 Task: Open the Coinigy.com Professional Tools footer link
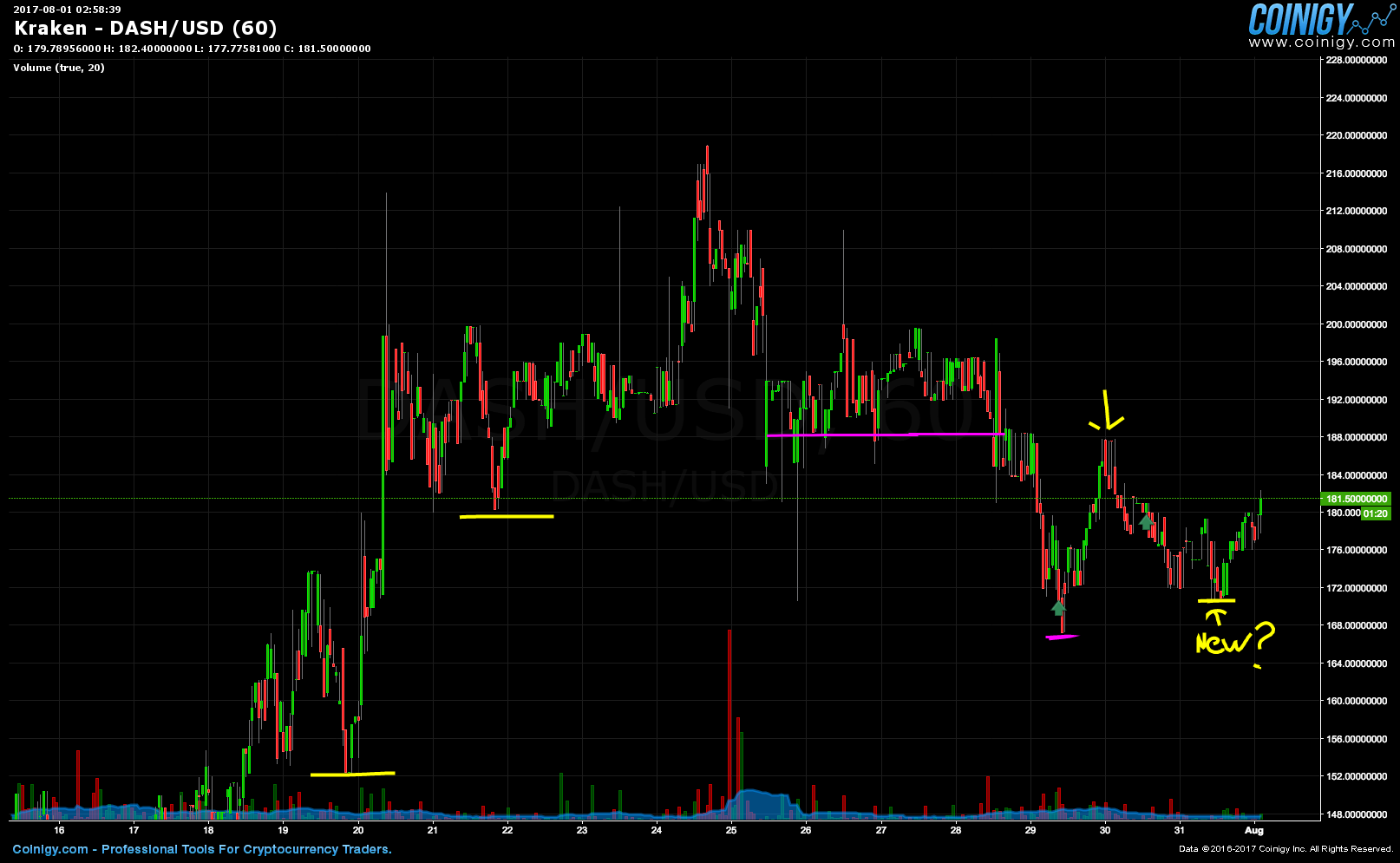pos(202,849)
